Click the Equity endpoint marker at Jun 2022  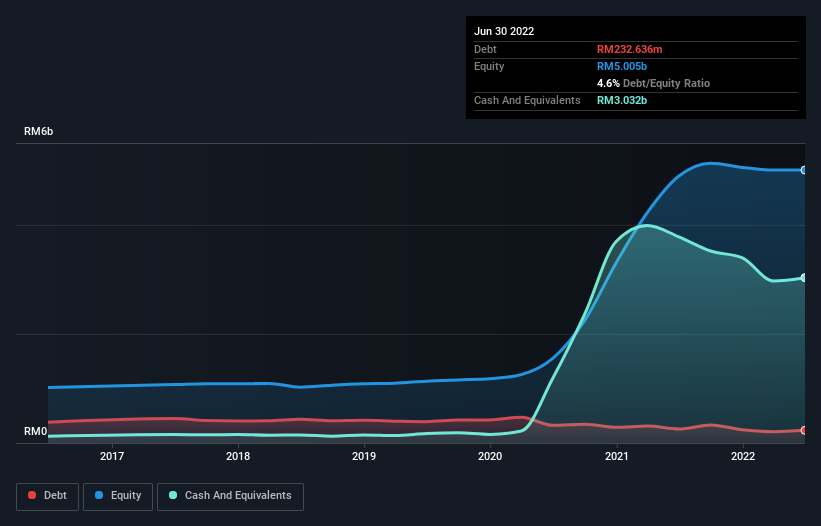[x=804, y=170]
